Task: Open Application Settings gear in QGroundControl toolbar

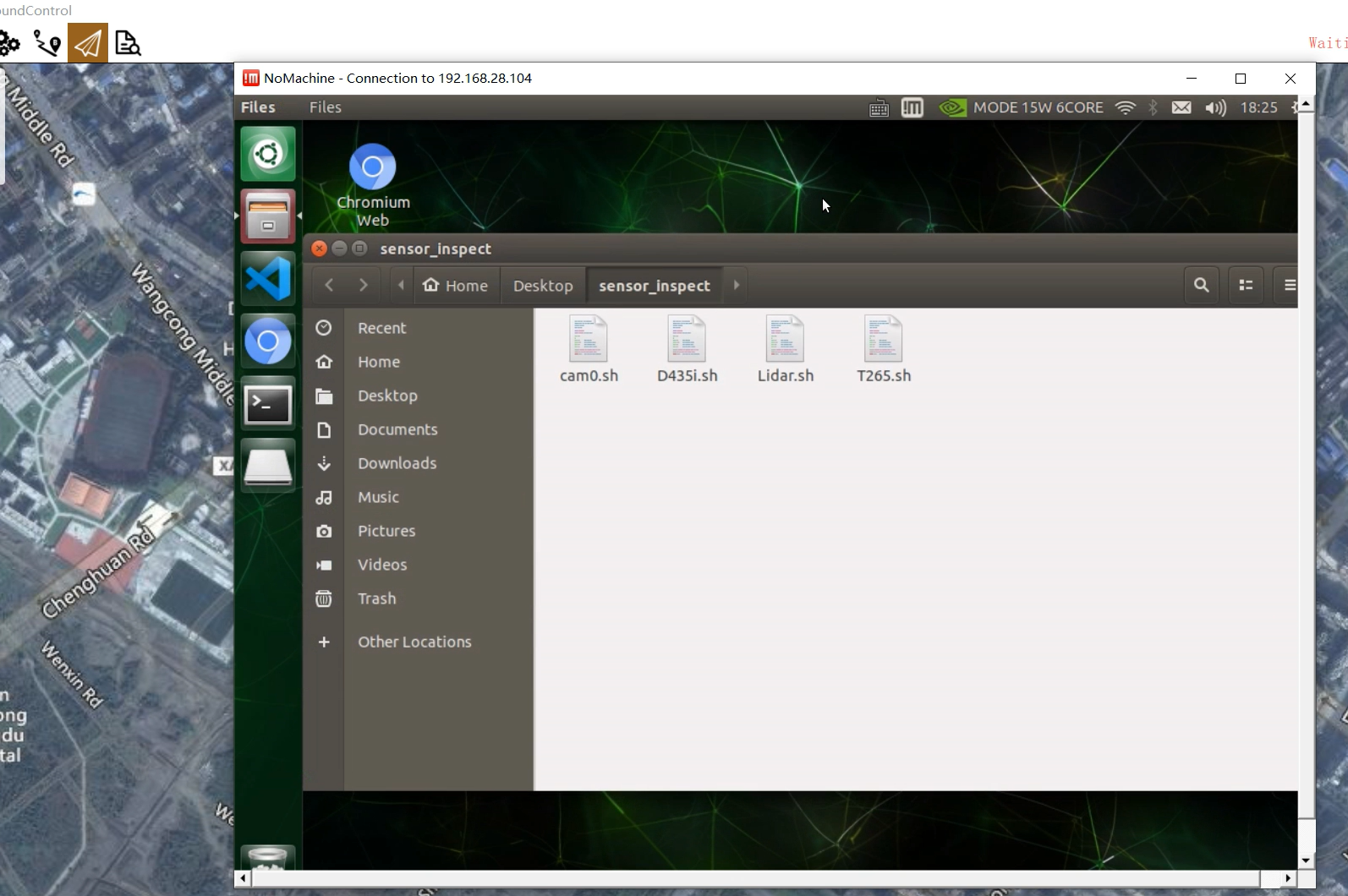Action: pos(9,43)
